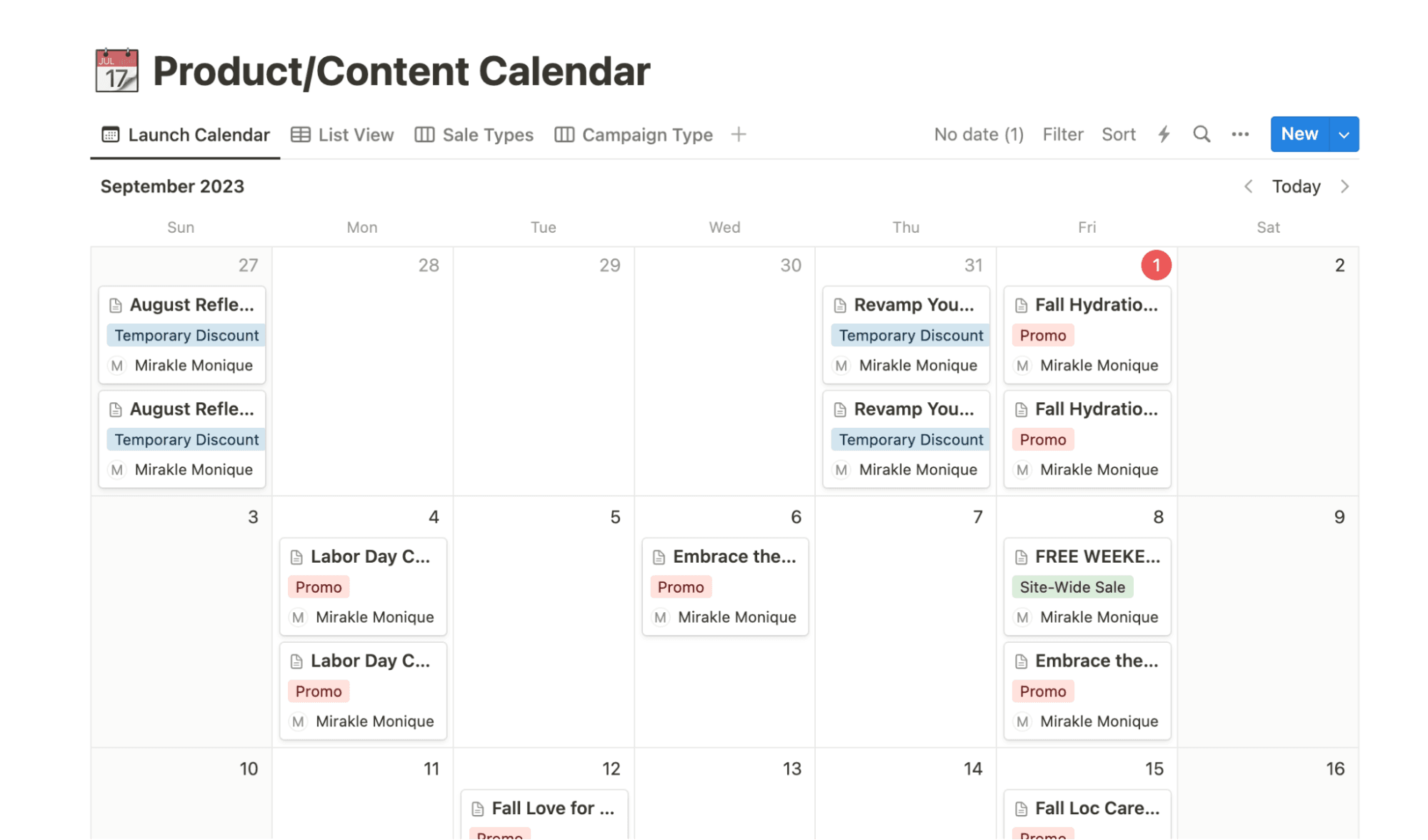This screenshot has height=840, width=1428.
Task: Expand the New button dropdown chevron
Action: click(1343, 134)
